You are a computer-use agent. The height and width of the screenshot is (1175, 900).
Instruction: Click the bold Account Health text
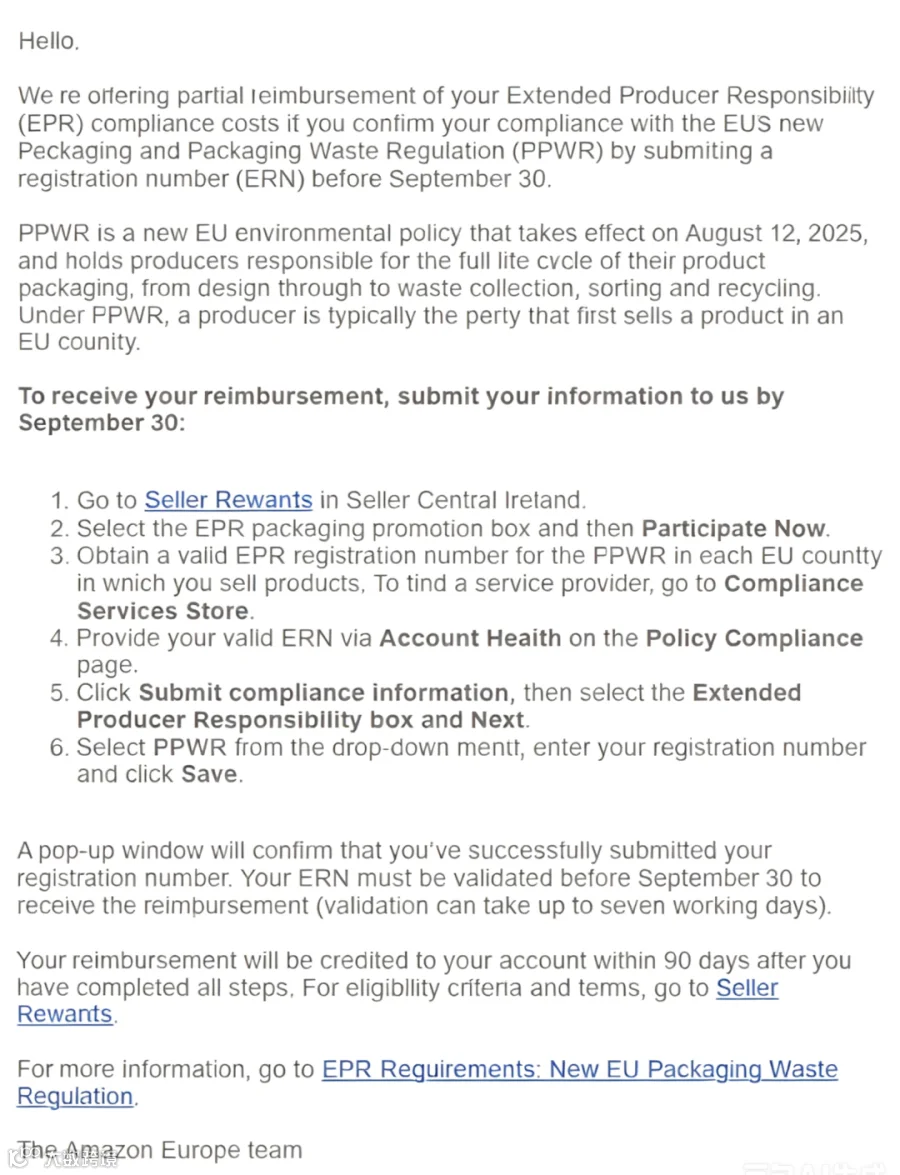470,638
